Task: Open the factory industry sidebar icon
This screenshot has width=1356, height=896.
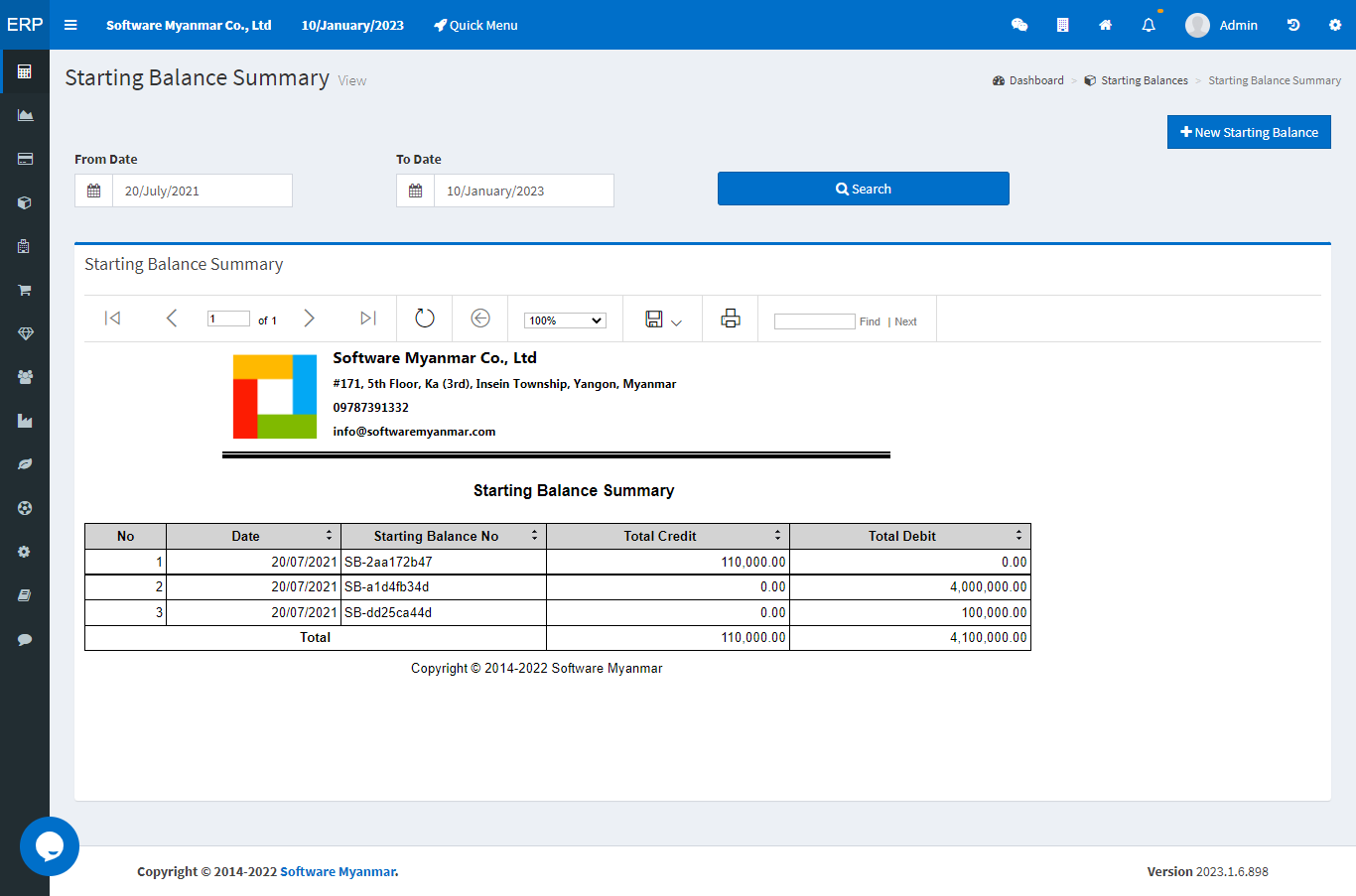Action: point(25,421)
